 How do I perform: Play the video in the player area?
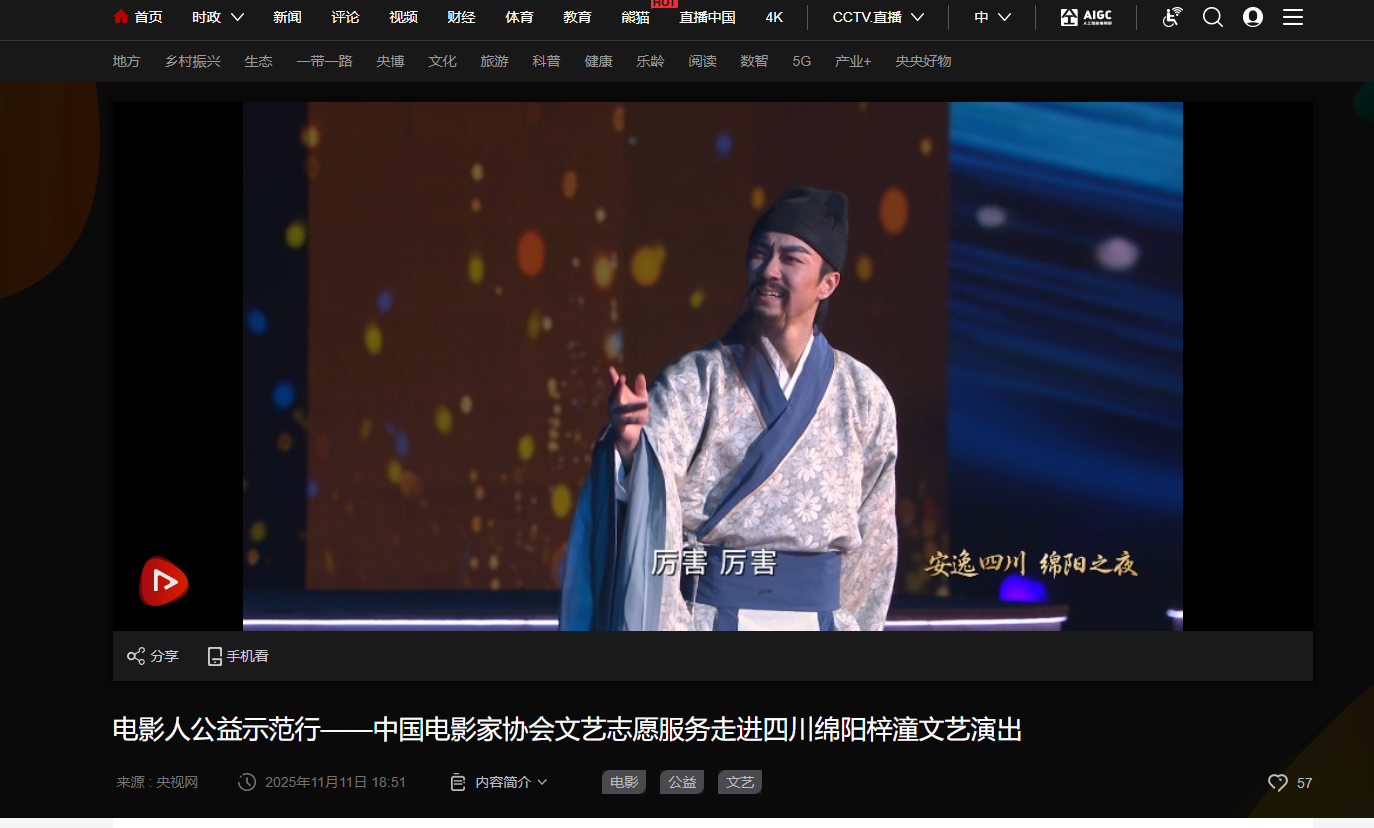[x=712, y=366]
